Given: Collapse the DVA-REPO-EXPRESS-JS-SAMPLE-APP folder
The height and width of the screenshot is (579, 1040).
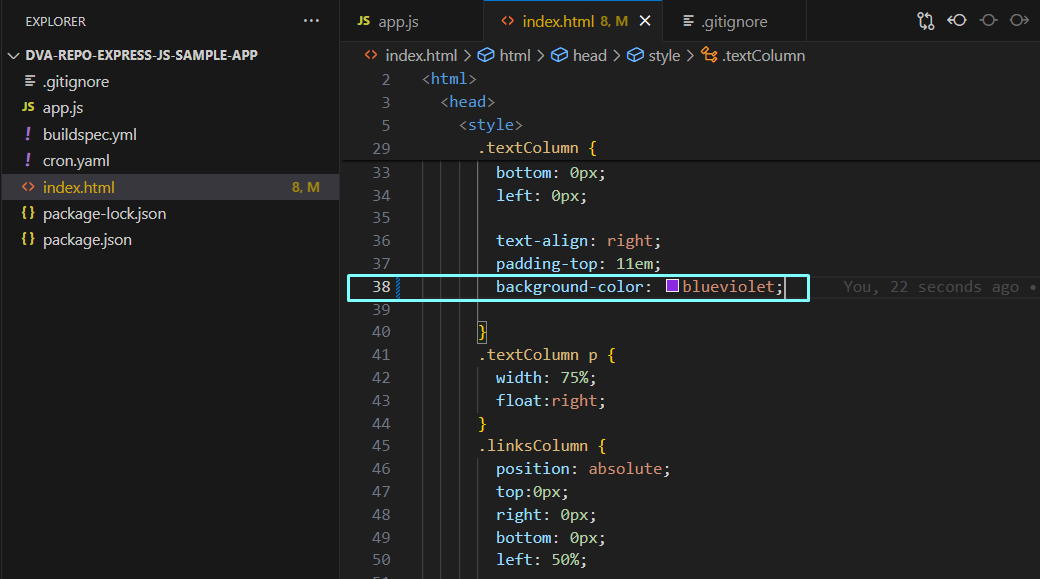Looking at the screenshot, I should coord(13,55).
